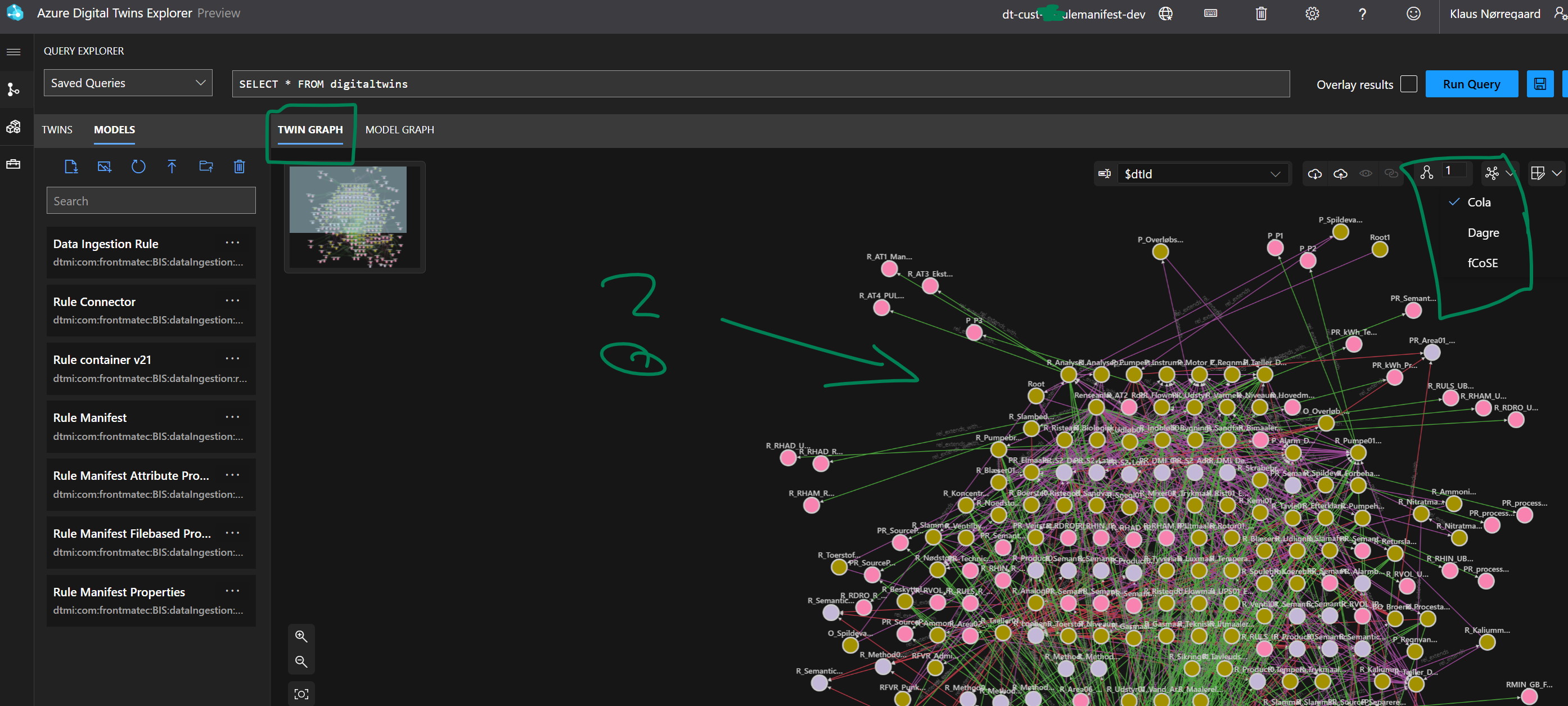
Task: Click the query text input field
Action: pyautogui.click(x=760, y=84)
